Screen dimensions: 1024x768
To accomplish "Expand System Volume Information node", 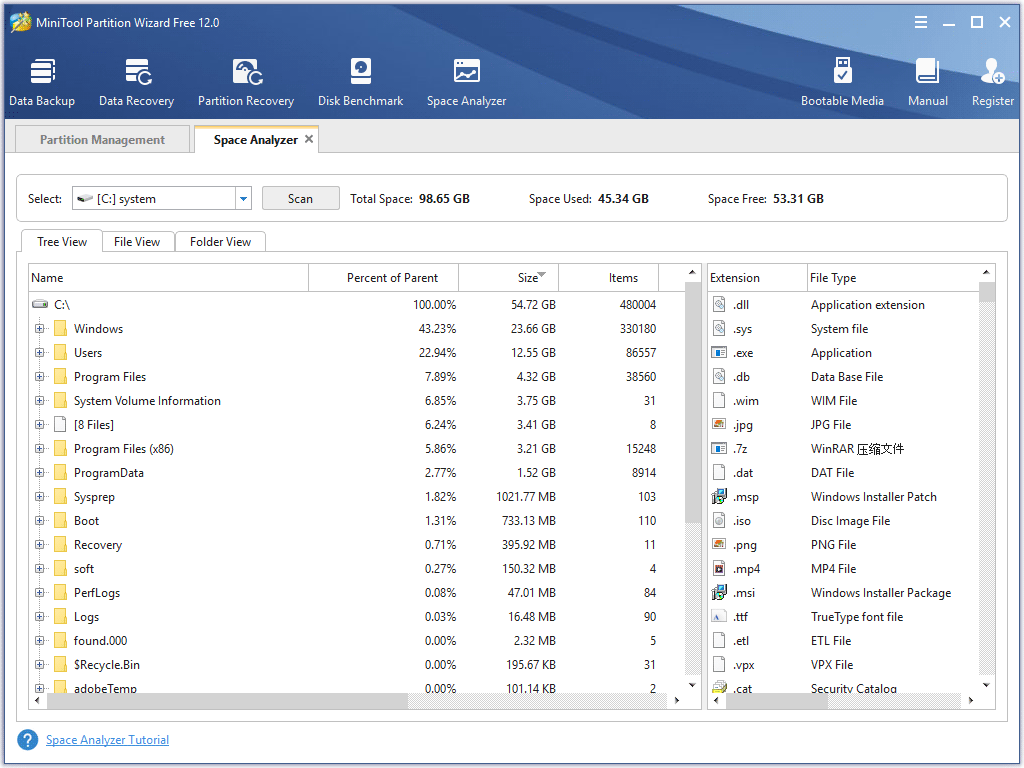I will coord(39,401).
